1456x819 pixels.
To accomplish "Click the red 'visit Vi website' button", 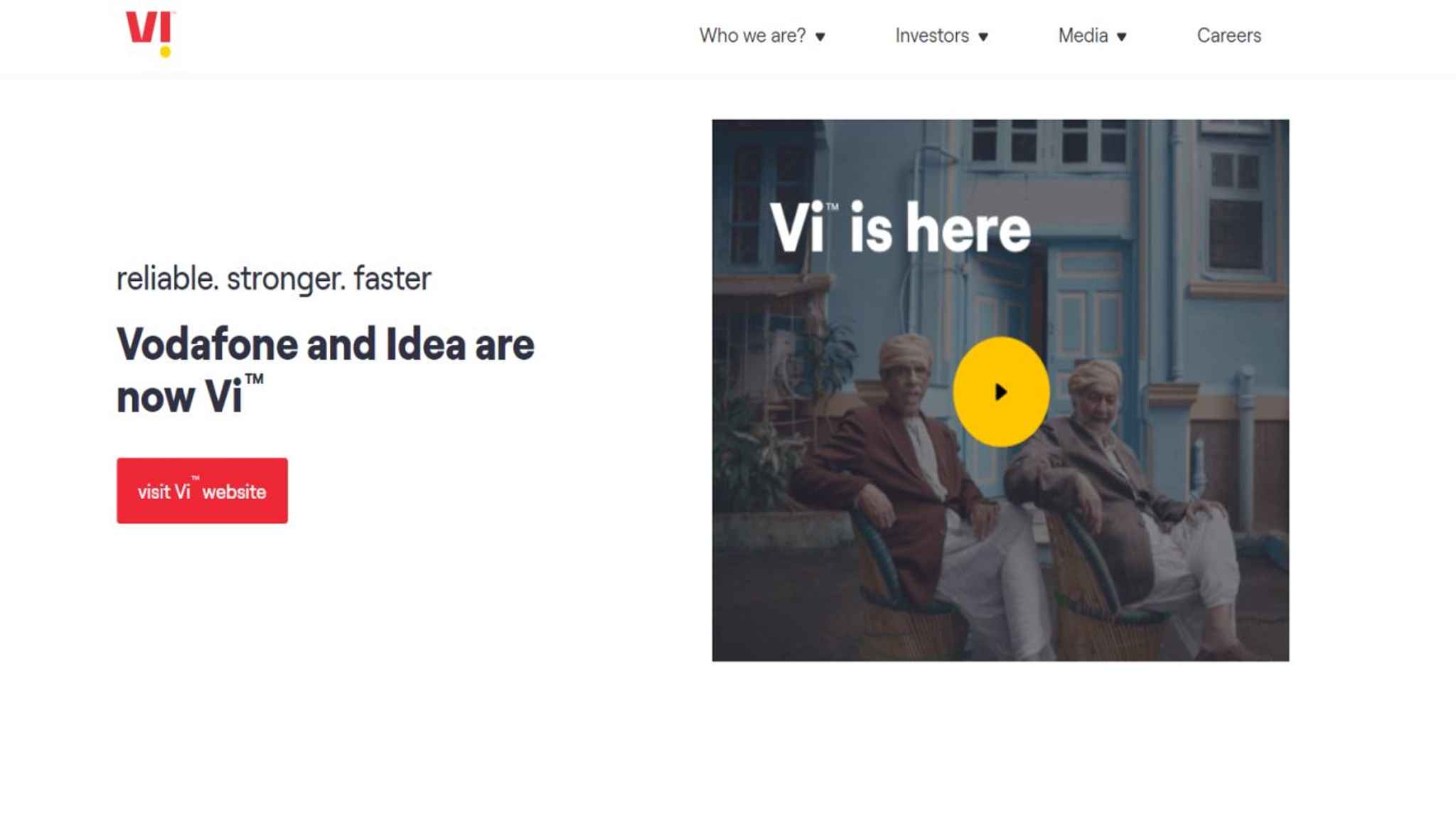I will click(201, 489).
